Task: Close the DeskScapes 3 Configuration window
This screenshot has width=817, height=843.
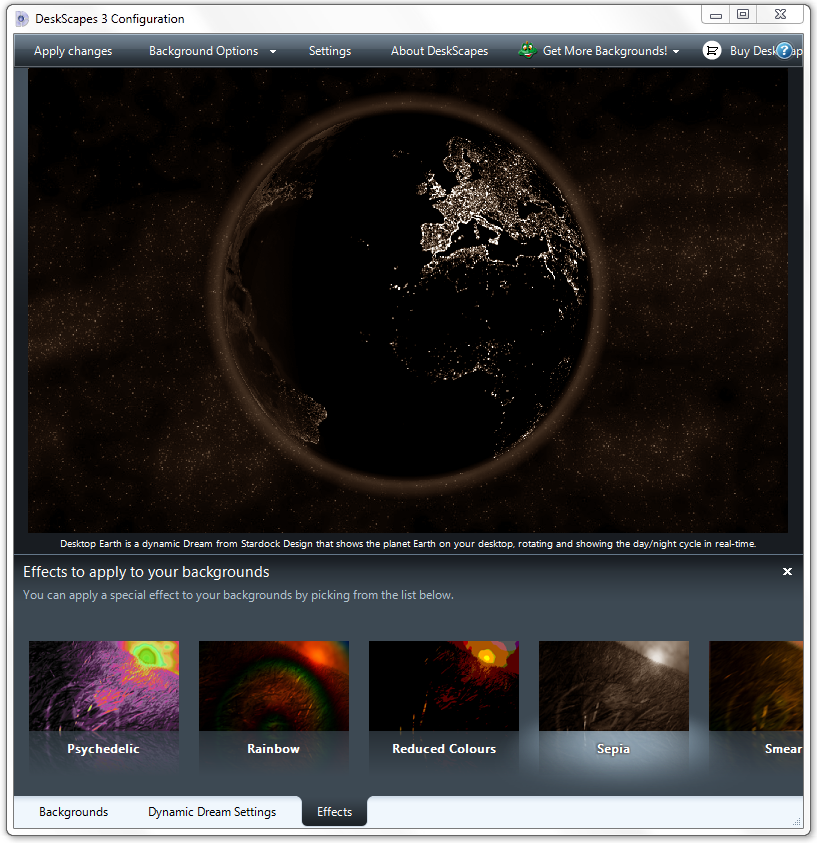Action: (x=780, y=15)
